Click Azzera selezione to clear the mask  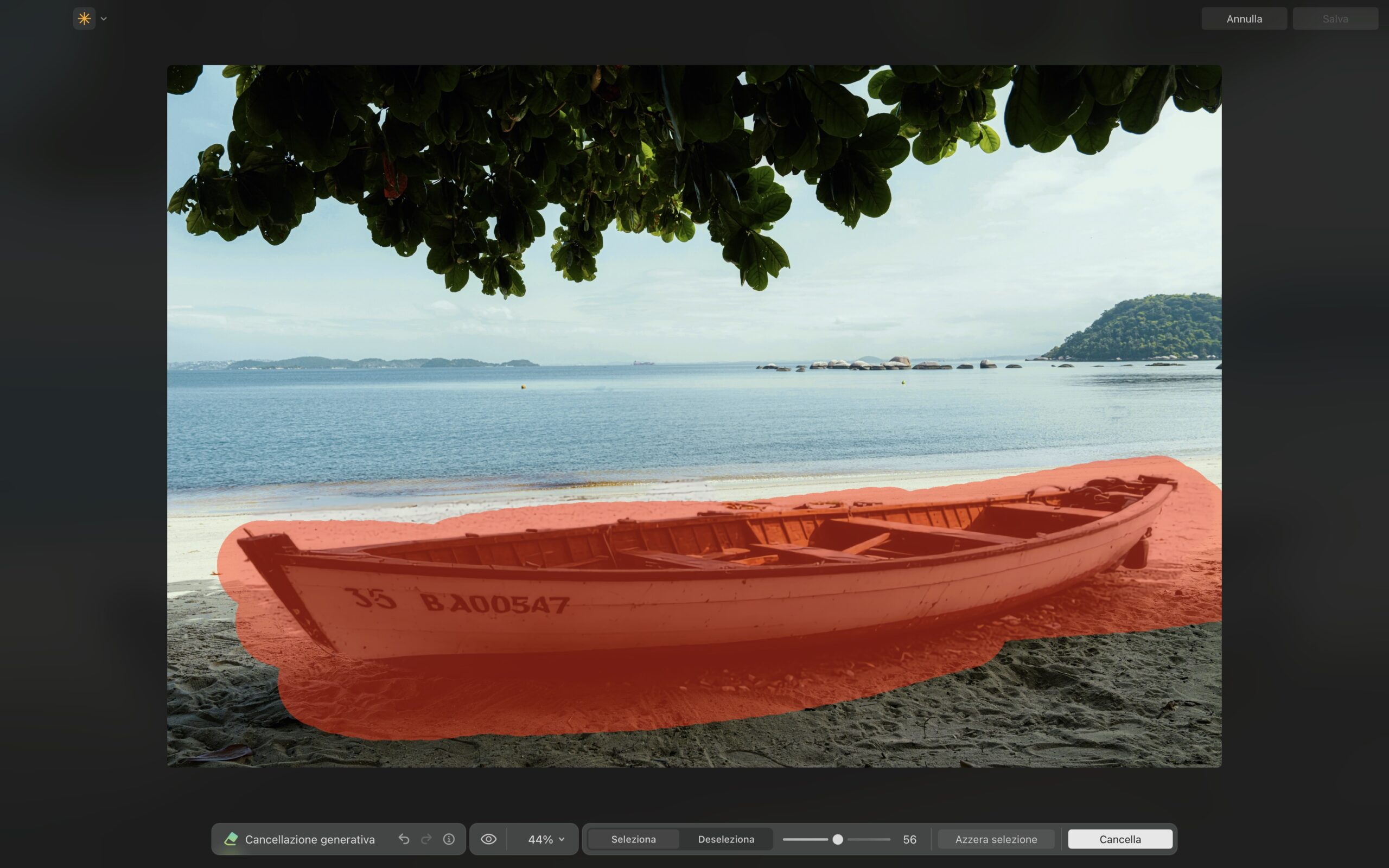point(996,839)
